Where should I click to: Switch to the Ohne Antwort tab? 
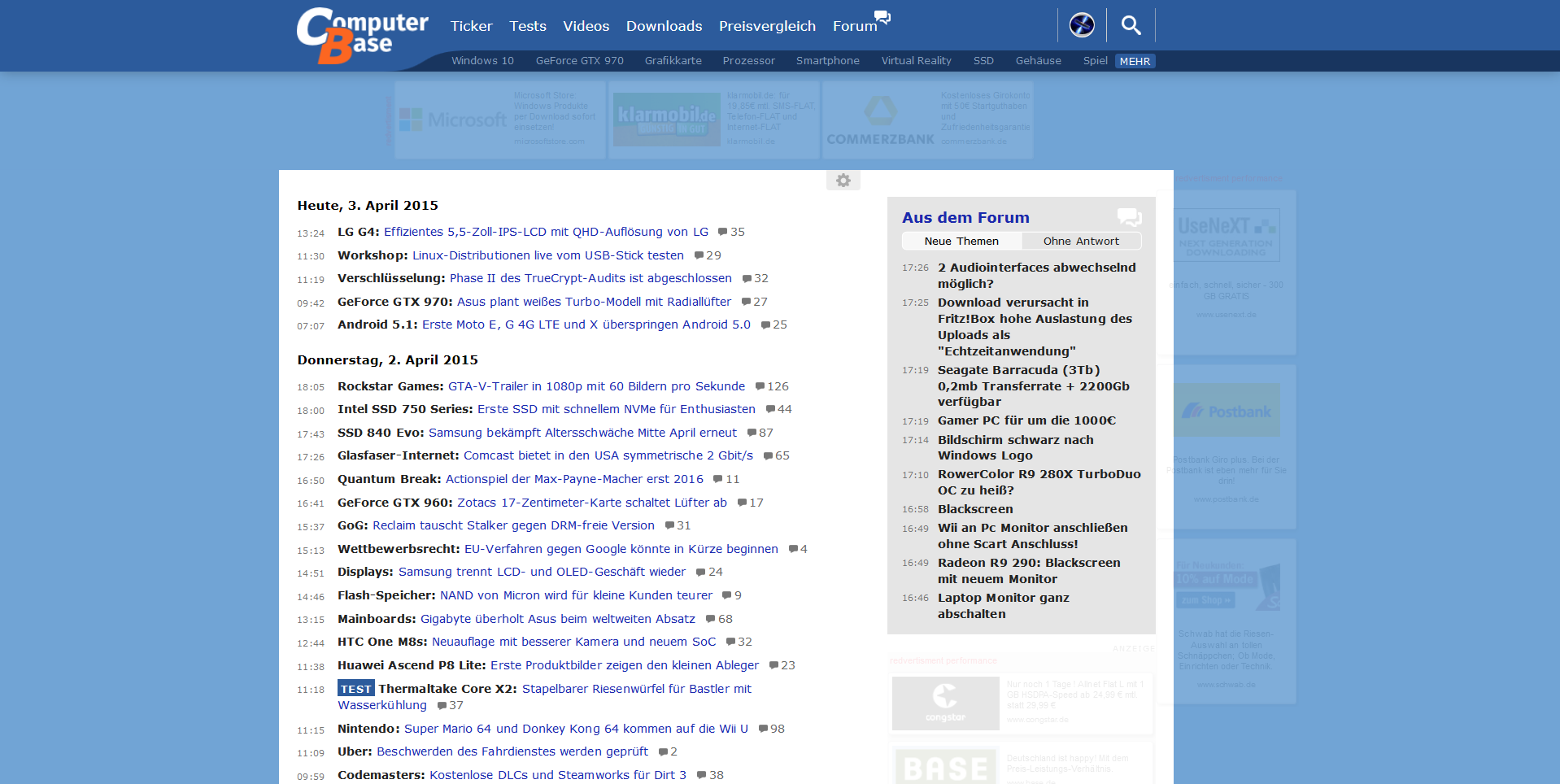pyautogui.click(x=1081, y=241)
